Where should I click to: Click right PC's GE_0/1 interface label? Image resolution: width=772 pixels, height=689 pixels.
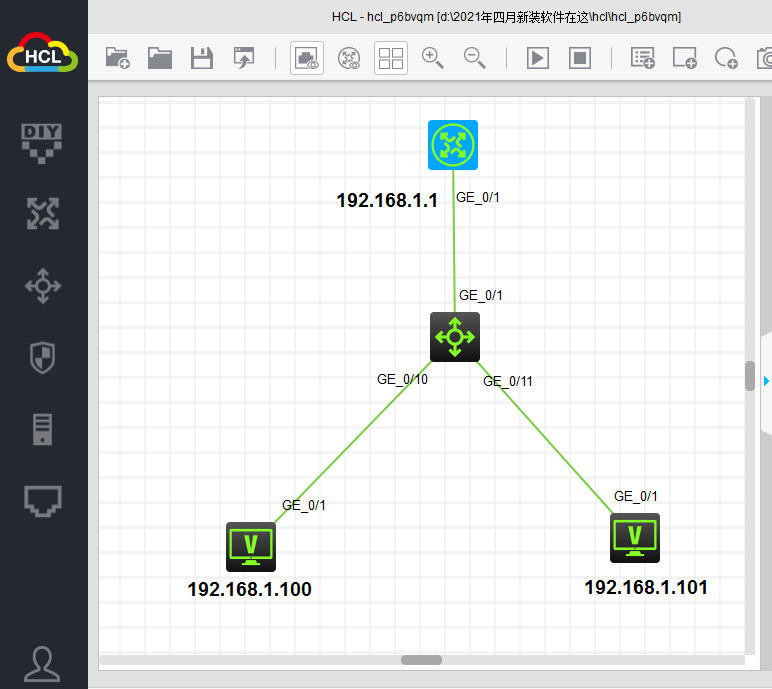pyautogui.click(x=636, y=496)
